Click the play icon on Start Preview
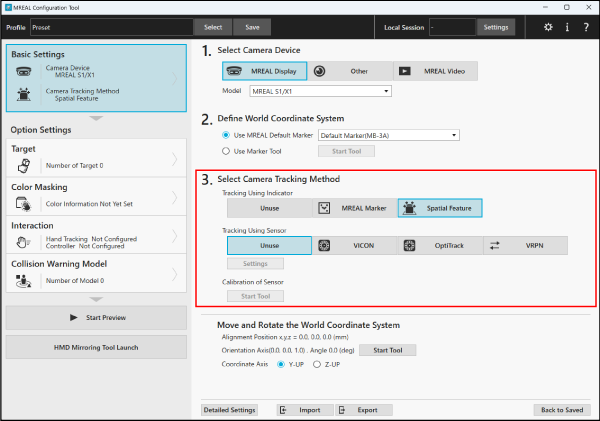This screenshot has width=600, height=421. (x=73, y=317)
